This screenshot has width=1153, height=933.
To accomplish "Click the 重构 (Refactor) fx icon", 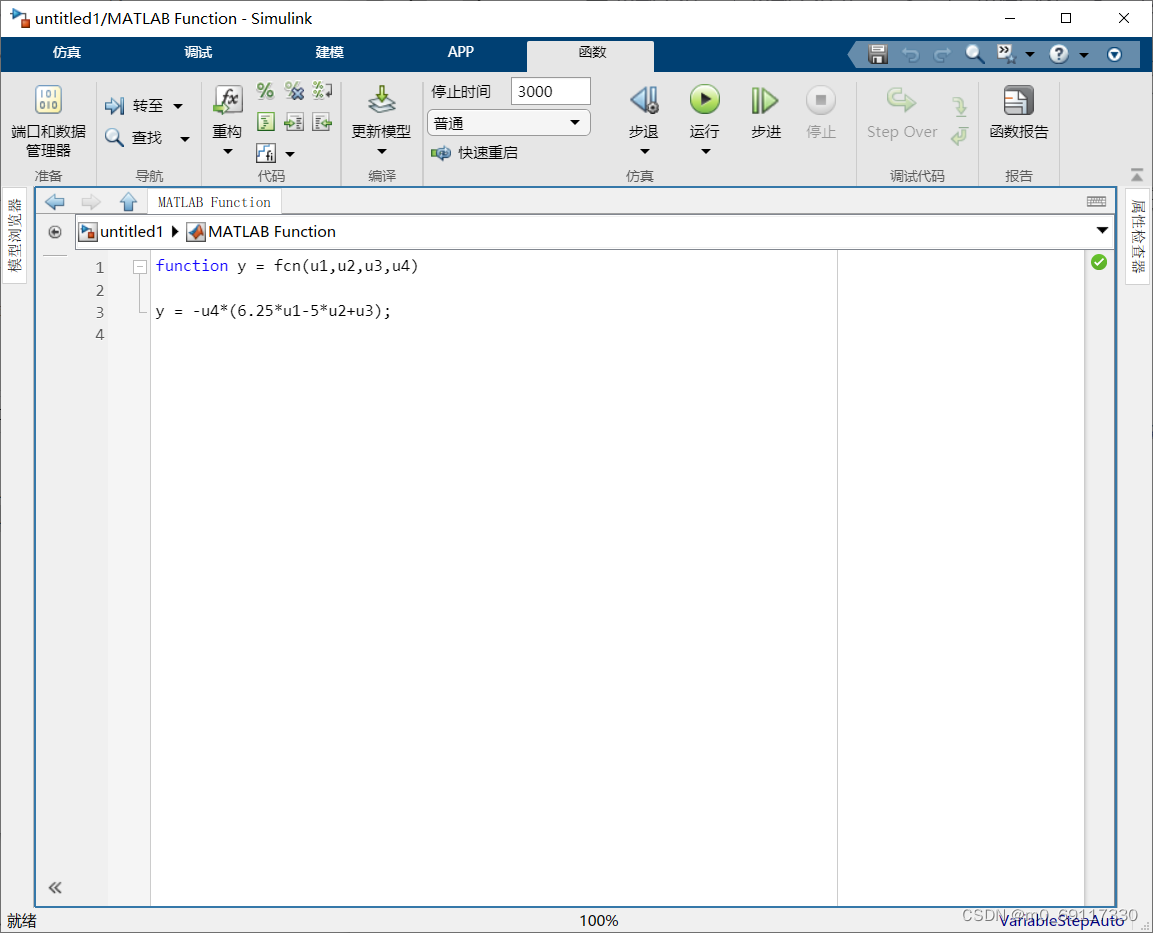I will (228, 100).
